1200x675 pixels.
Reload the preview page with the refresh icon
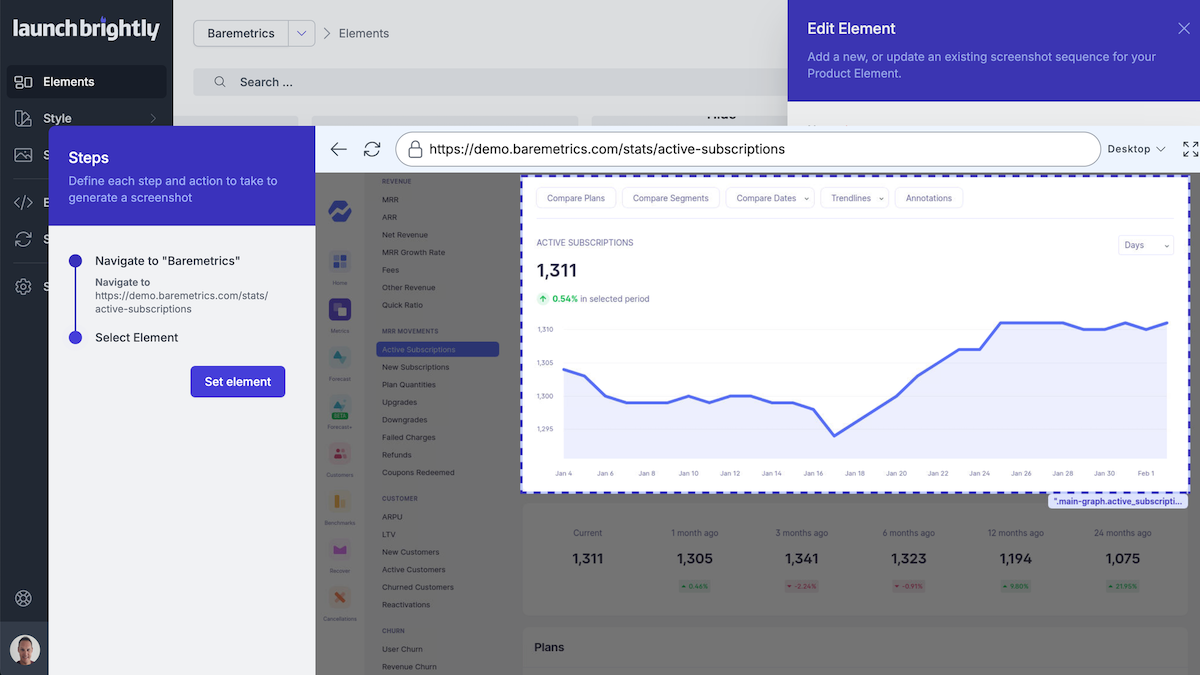(372, 148)
